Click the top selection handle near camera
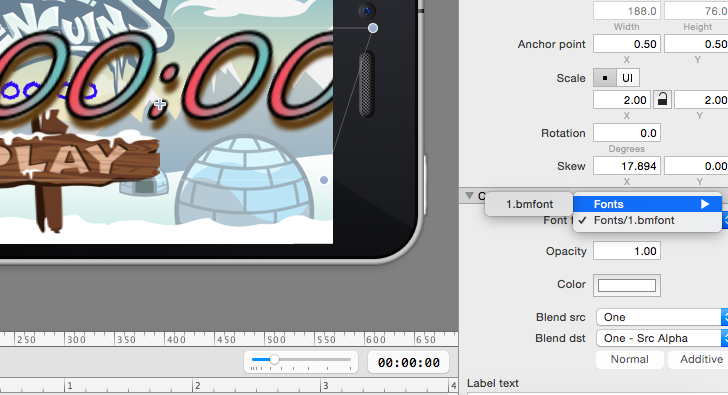Viewport: 728px width, 395px height. [x=373, y=28]
